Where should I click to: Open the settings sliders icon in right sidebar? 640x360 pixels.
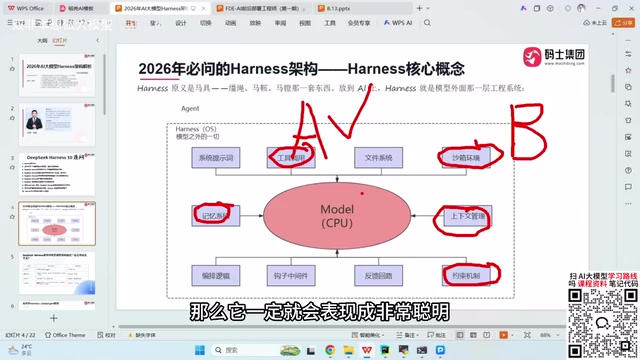click(x=628, y=54)
